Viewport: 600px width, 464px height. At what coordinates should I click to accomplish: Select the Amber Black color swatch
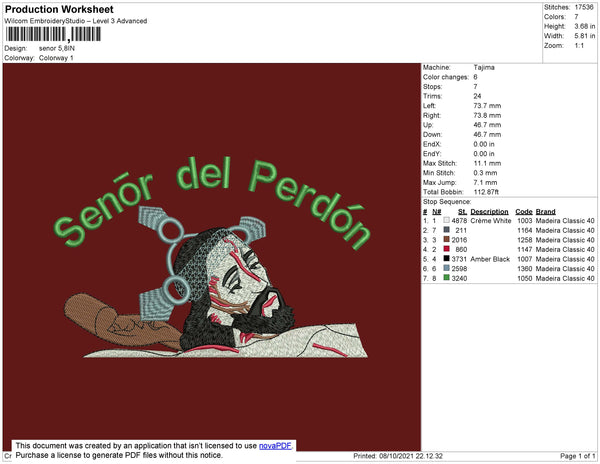(x=446, y=259)
